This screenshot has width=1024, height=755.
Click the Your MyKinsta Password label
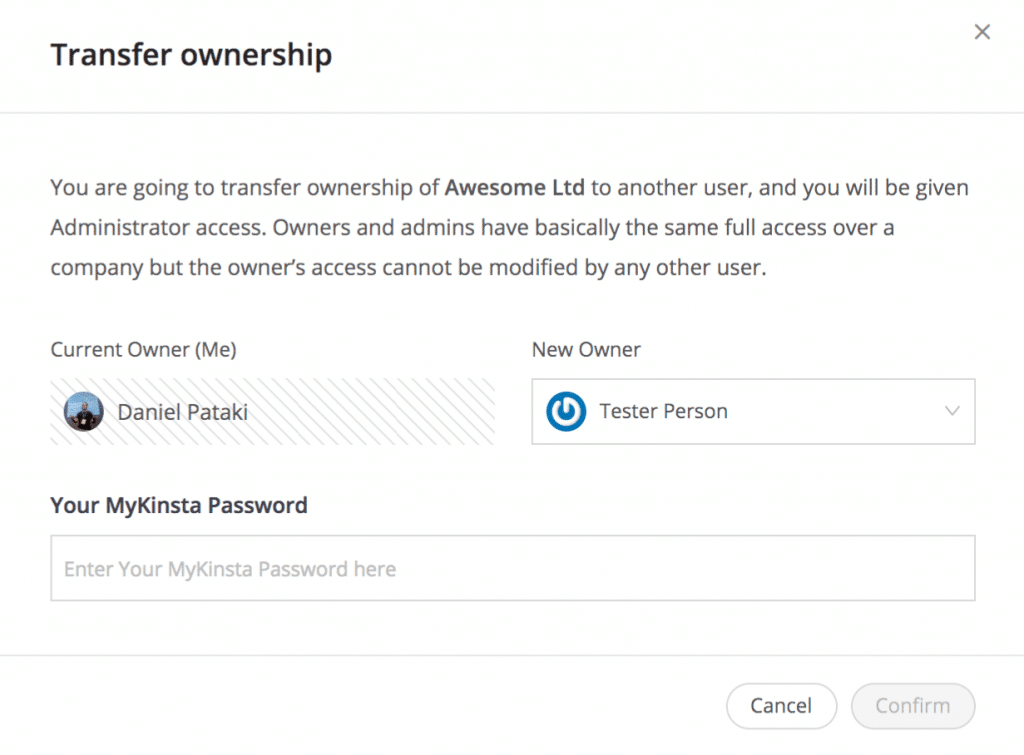179,506
